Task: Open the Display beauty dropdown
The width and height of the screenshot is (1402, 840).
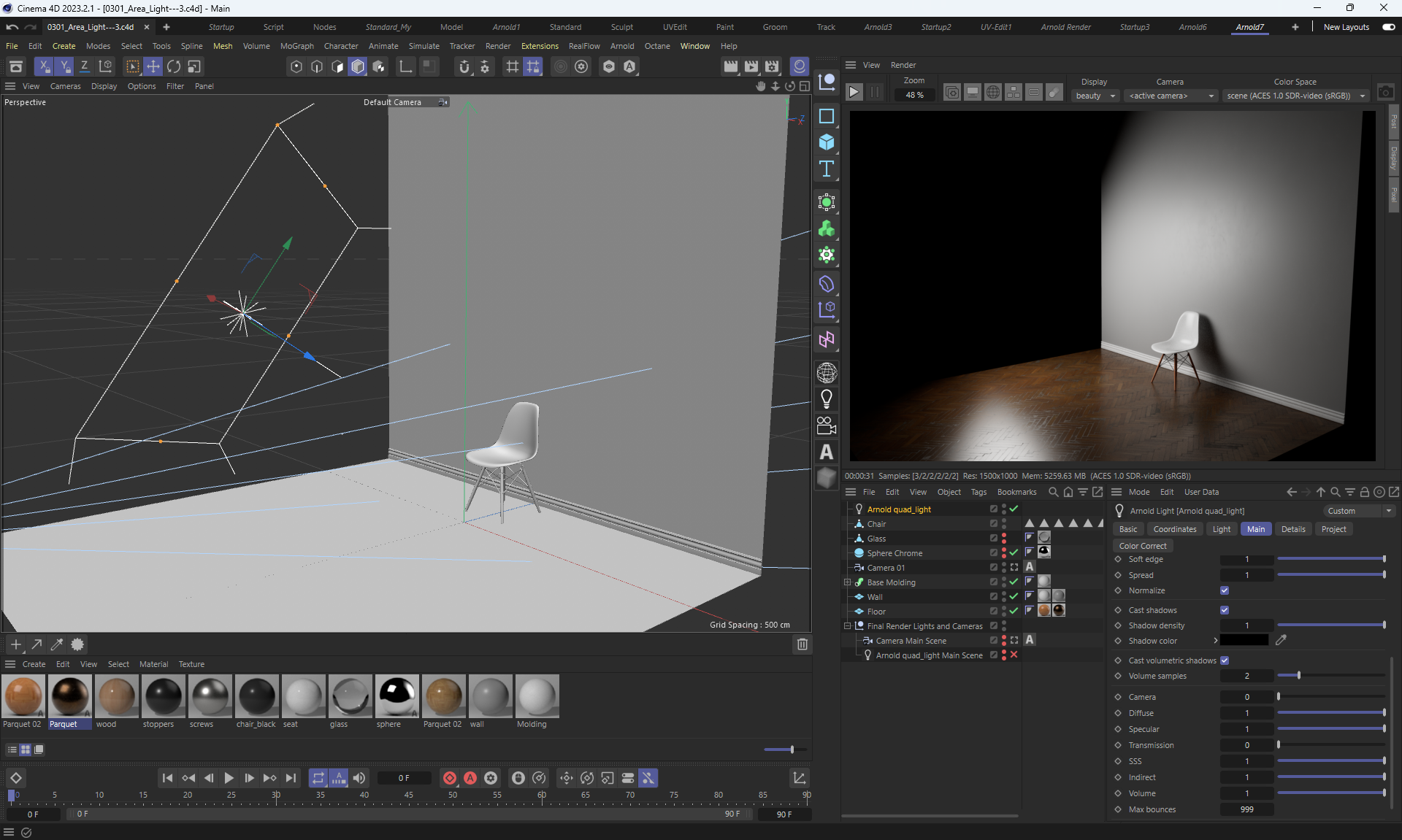Action: 1095,96
